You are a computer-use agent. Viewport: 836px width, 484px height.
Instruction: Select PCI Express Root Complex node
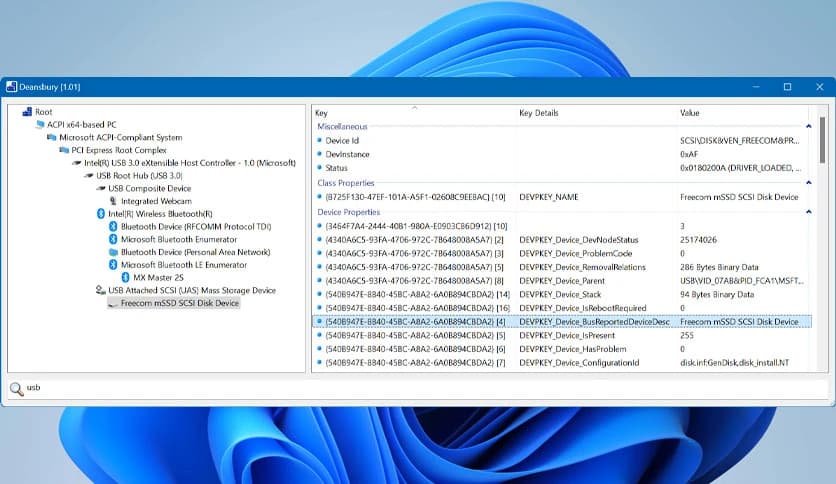click(119, 150)
